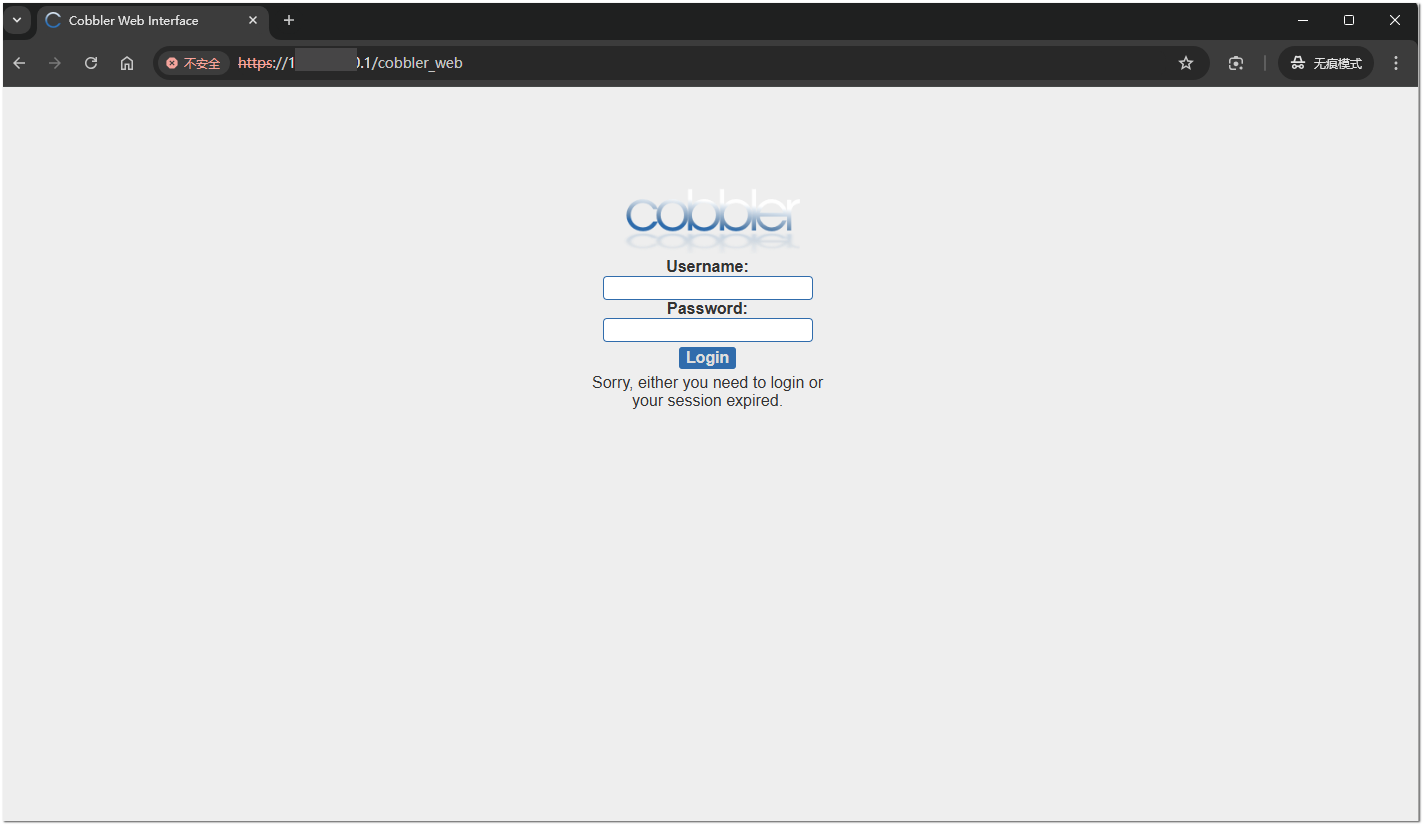Reload the page with refresh icon
Image resolution: width=1423 pixels, height=825 pixels.
pyautogui.click(x=91, y=63)
